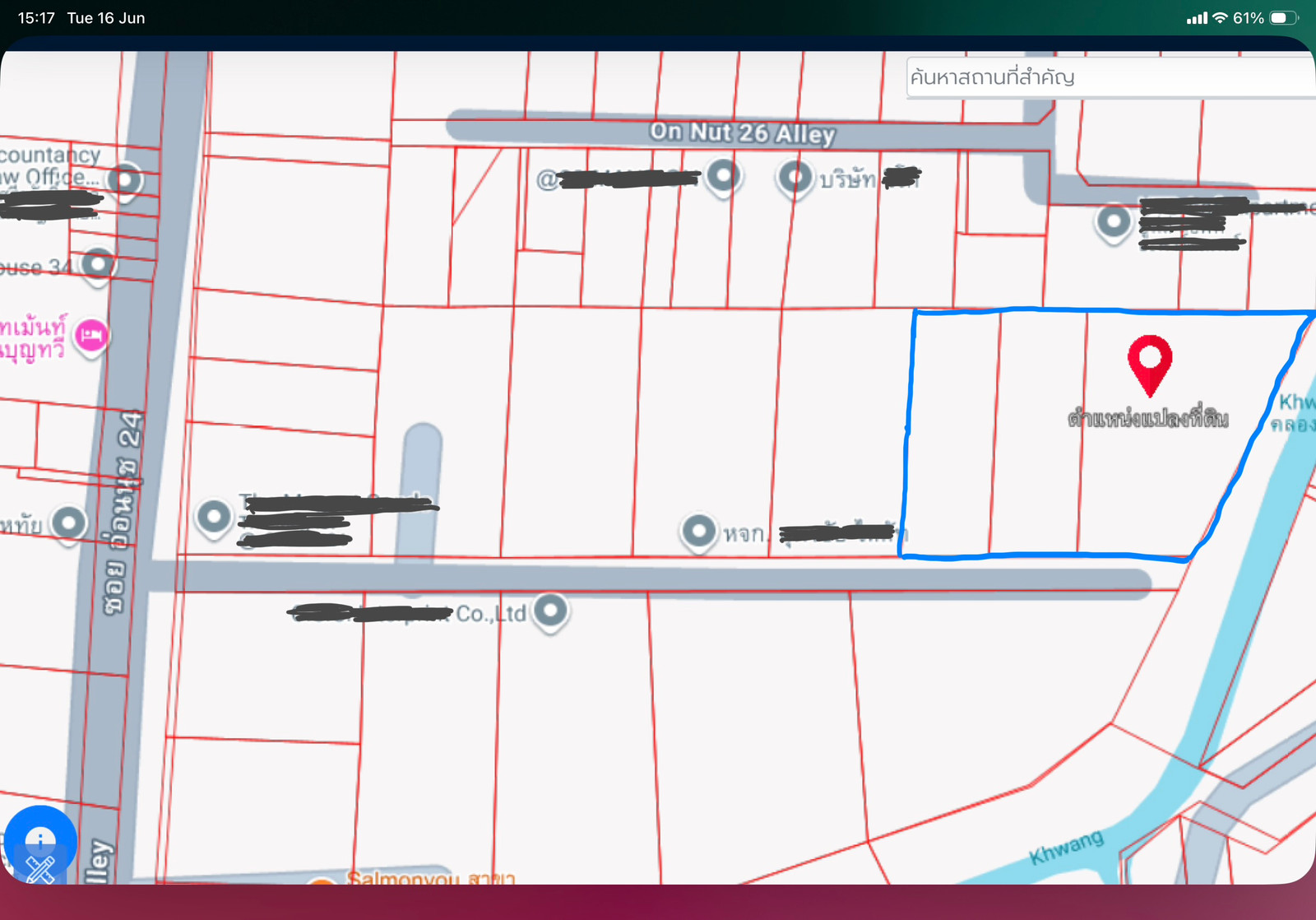Screen dimensions: 1316x920
Task: Tap the pin beside 'ouse 34' label
Action: coord(98,266)
